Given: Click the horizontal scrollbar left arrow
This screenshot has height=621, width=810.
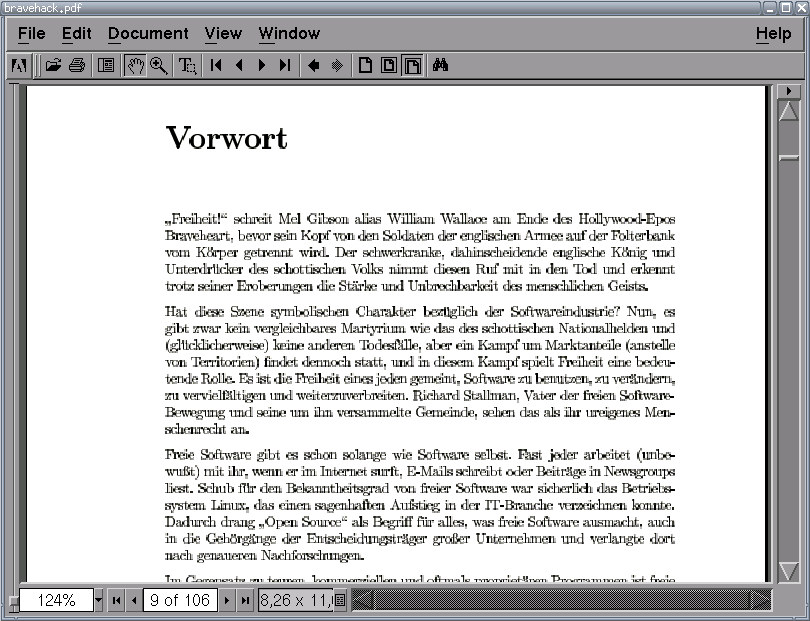Looking at the screenshot, I should (x=362, y=600).
